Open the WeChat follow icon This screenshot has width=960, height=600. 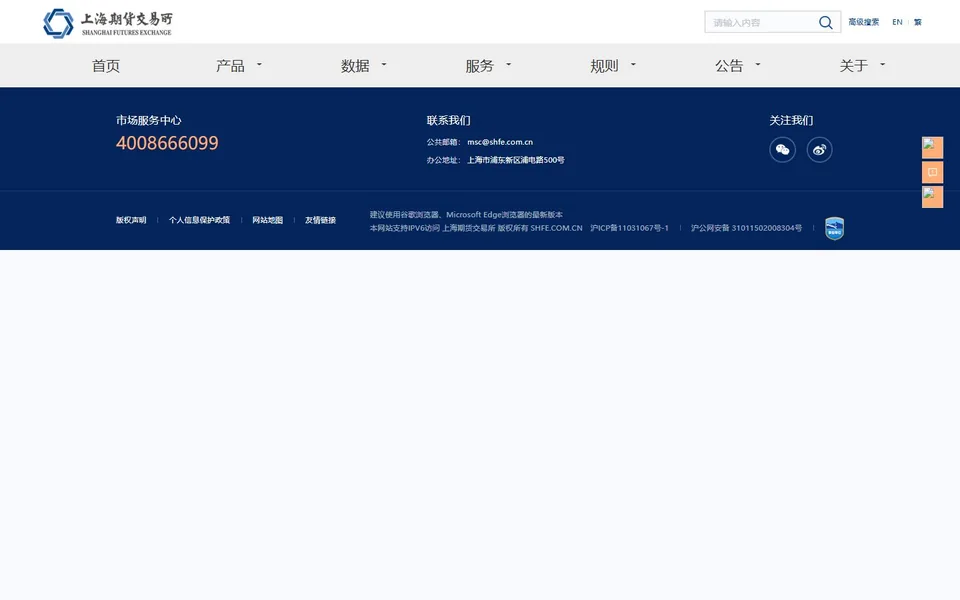tap(782, 149)
